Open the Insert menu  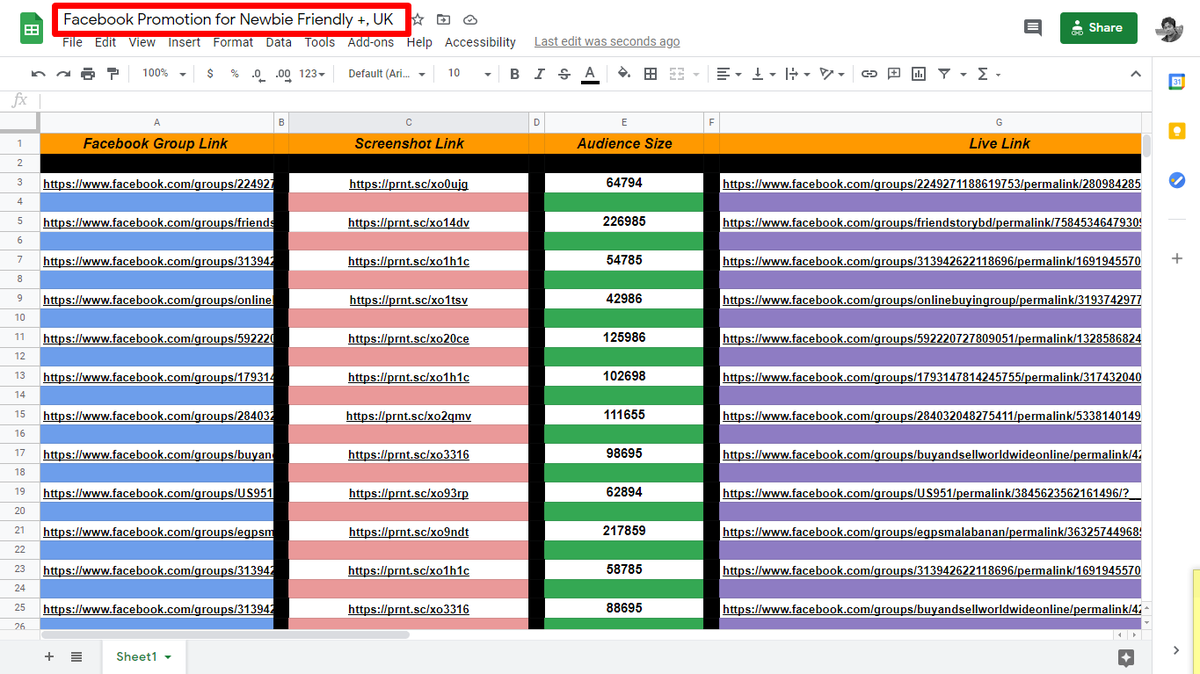[x=184, y=42]
